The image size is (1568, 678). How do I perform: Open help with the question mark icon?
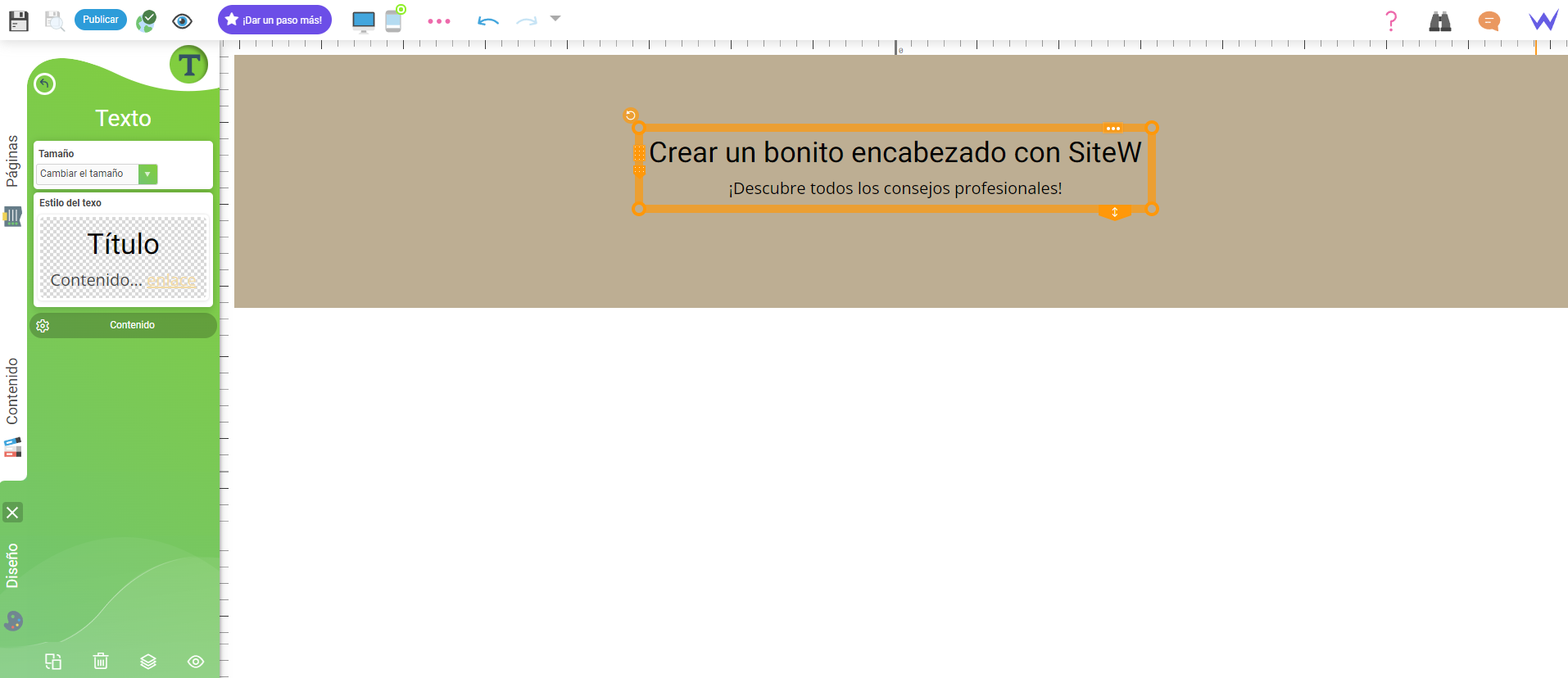(x=1391, y=20)
